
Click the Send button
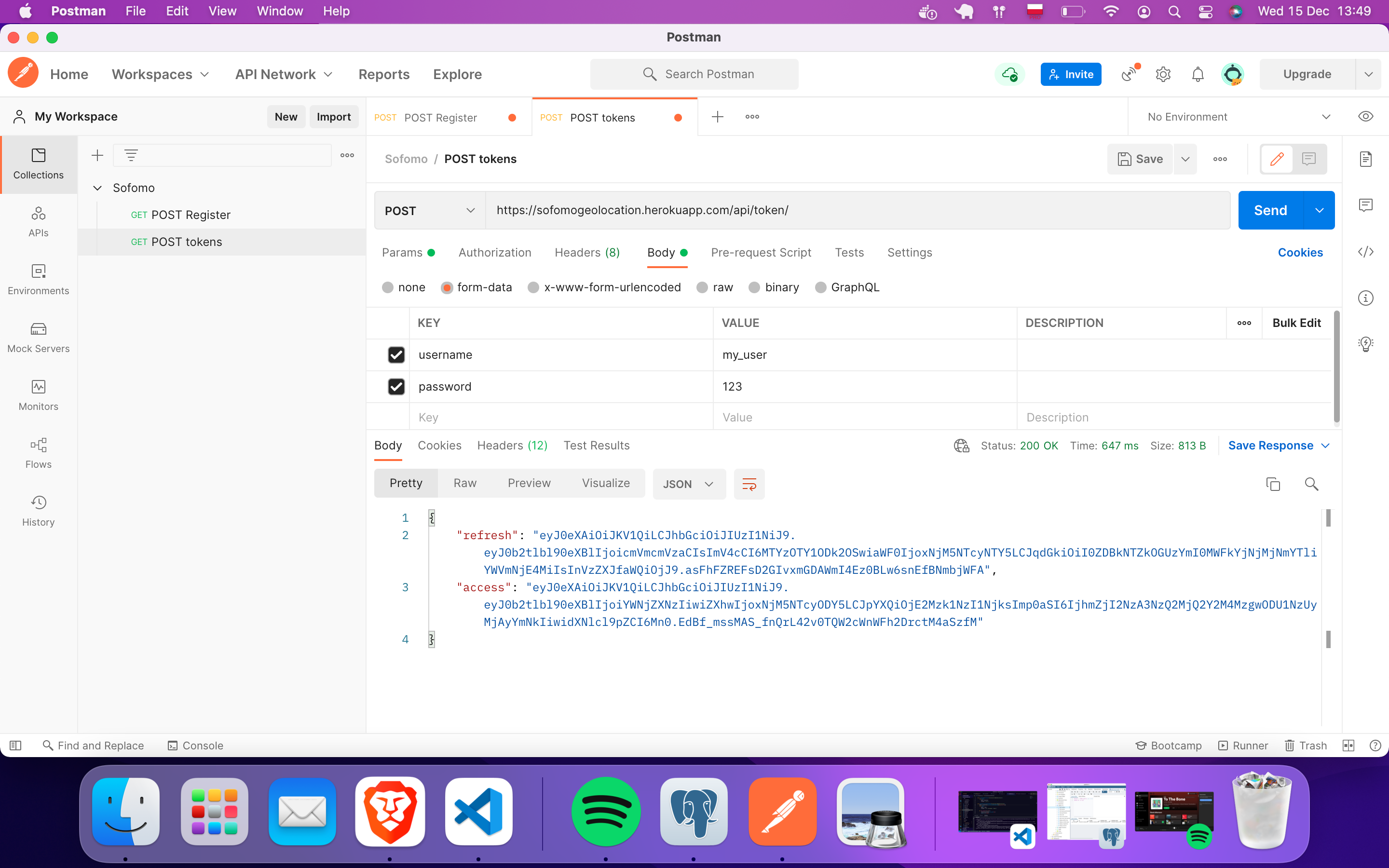point(1271,210)
